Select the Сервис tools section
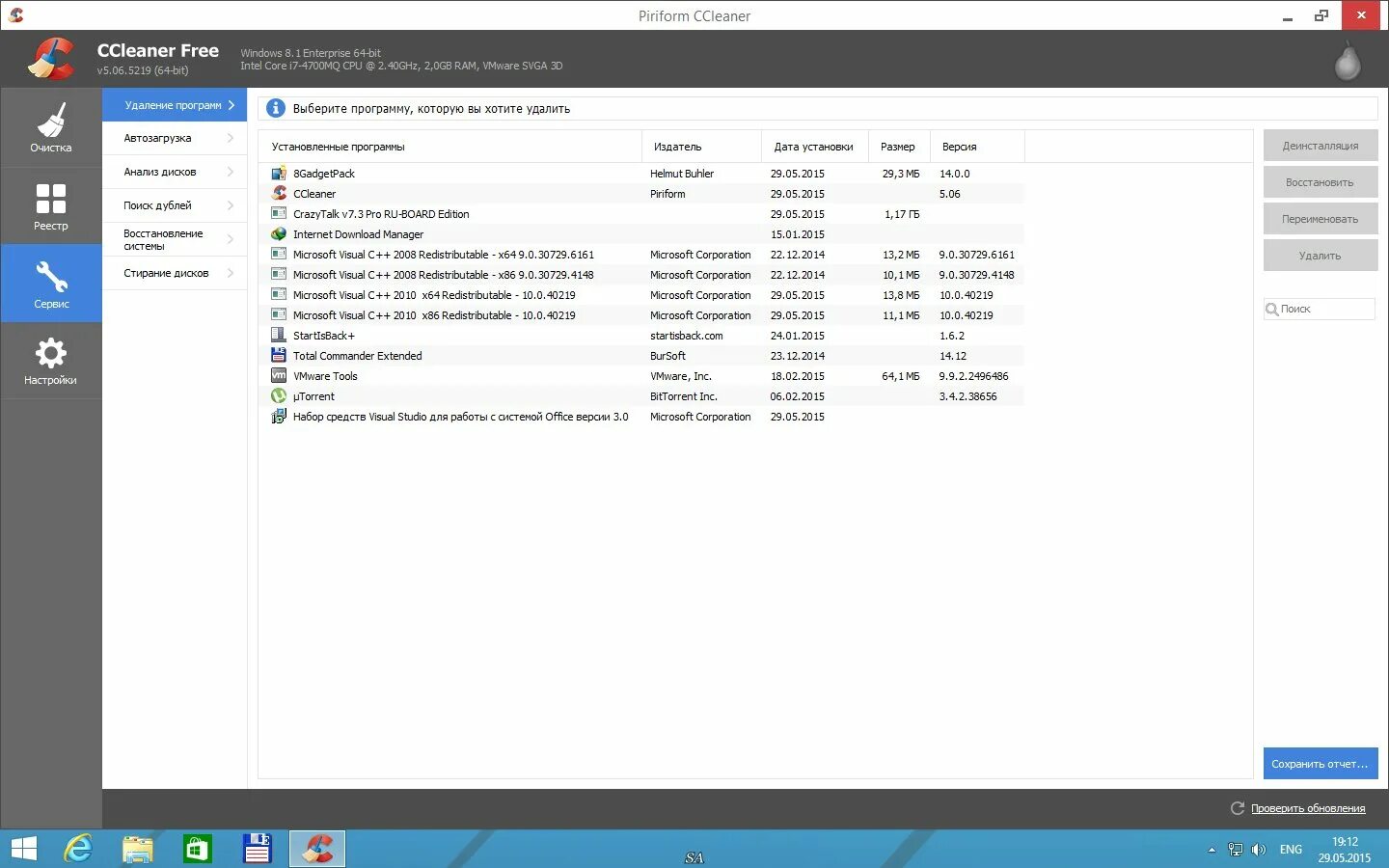The height and width of the screenshot is (868, 1389). click(50, 284)
